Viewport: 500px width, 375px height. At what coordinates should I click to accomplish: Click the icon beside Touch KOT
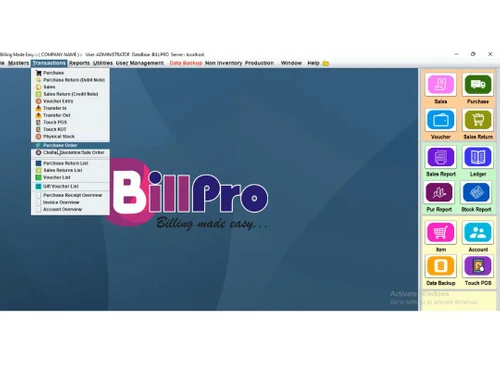tap(38, 129)
